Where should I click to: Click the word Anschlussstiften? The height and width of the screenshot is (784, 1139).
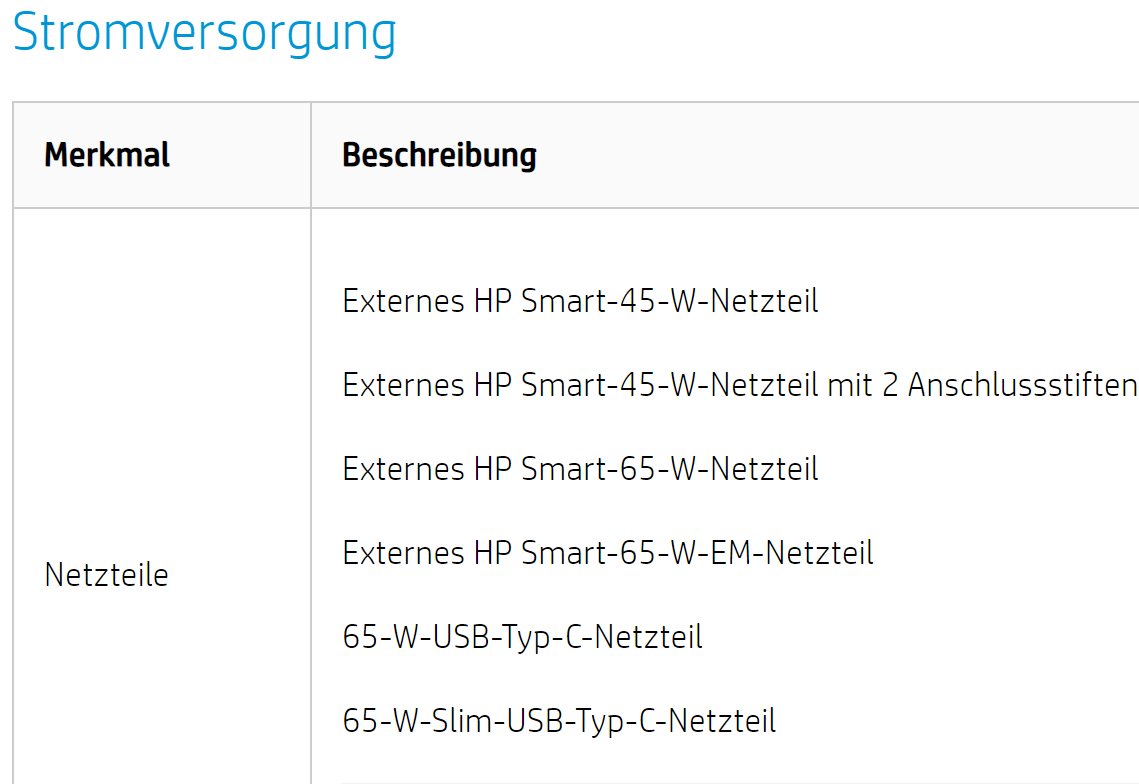pyautogui.click(x=1022, y=385)
